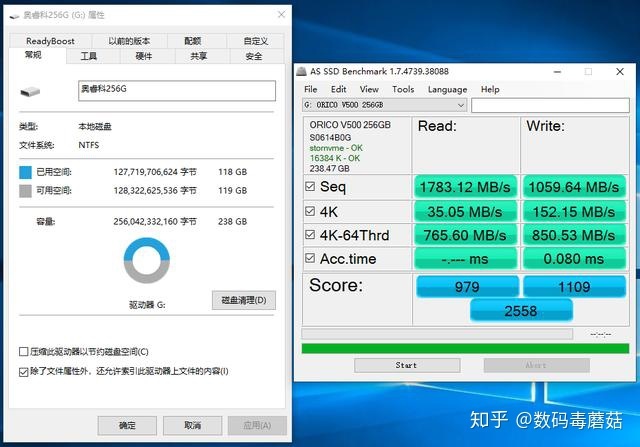Open the Language menu in AS SSD

click(x=447, y=89)
